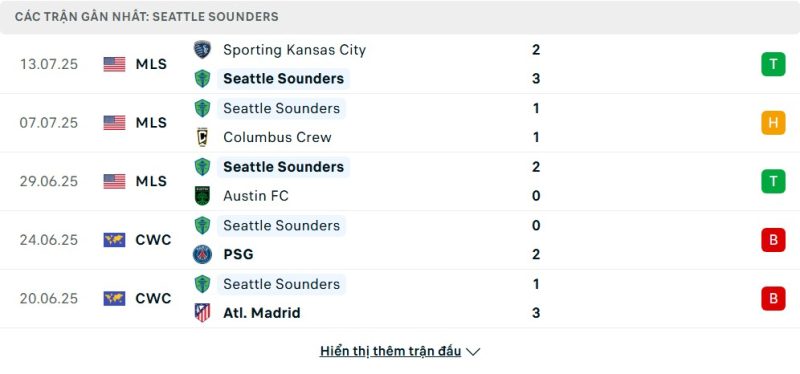Viewport: 800px width, 374px height.
Task: Click the 'Các trận gần nhất: Seattle Sounders' header
Action: pos(146,17)
